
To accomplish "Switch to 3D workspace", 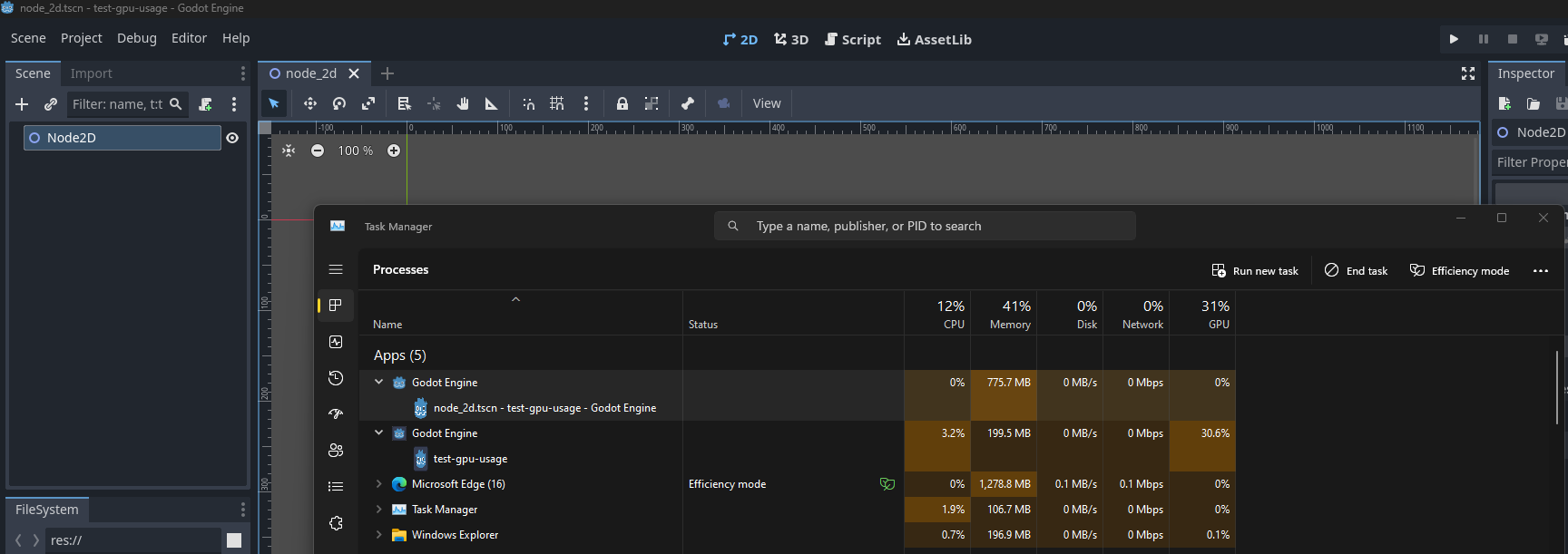I will tap(791, 39).
